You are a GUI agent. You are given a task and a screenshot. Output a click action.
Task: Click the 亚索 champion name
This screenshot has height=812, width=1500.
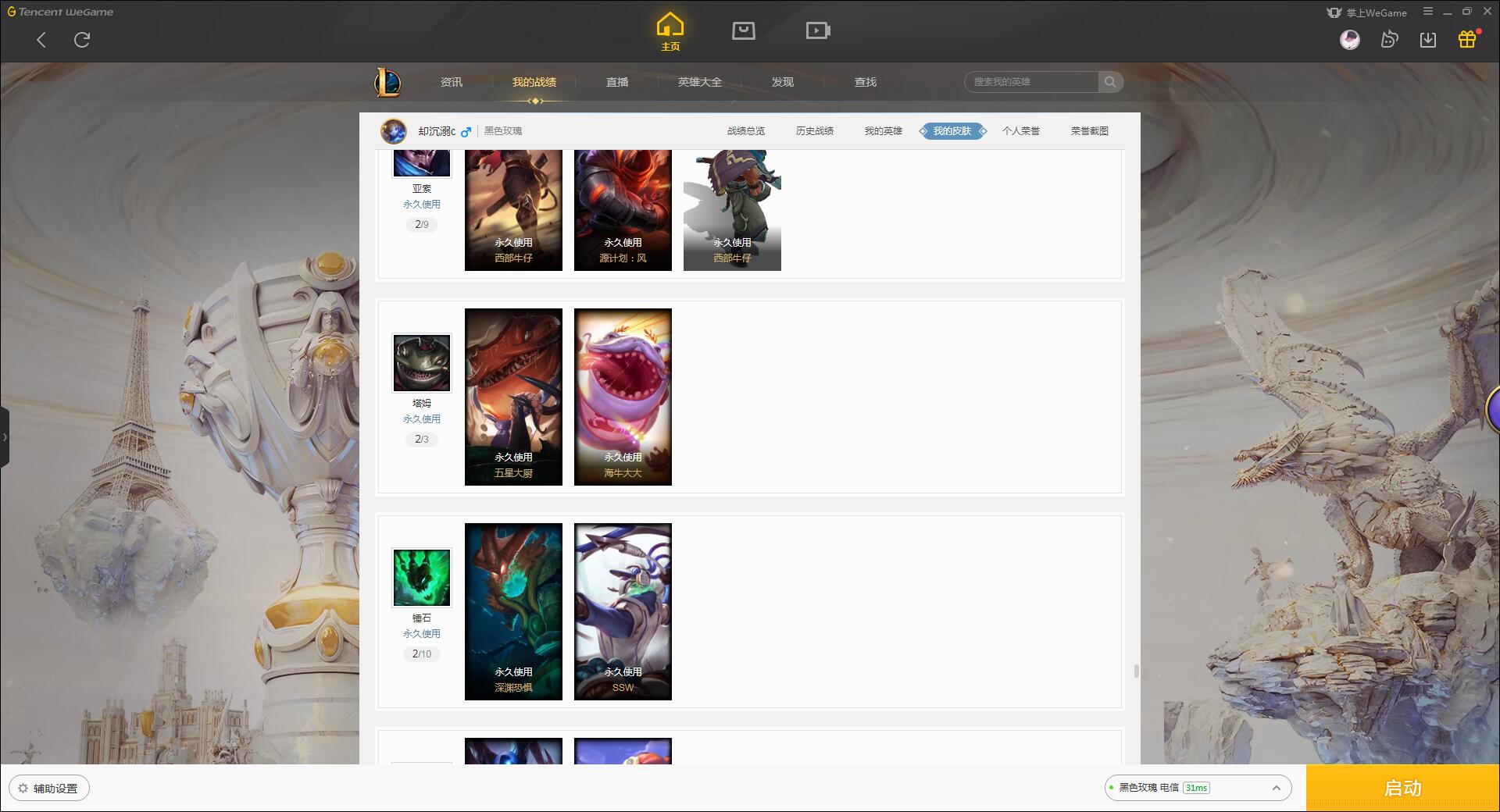[422, 189]
